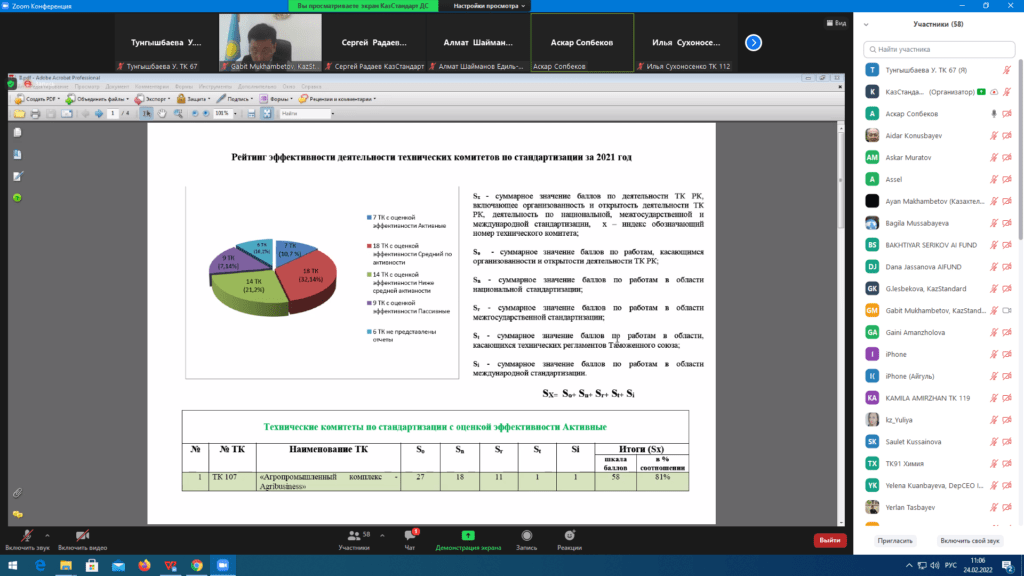This screenshot has height=576, width=1024.
Task: Click the Print icon in Acrobat
Action: [35, 114]
